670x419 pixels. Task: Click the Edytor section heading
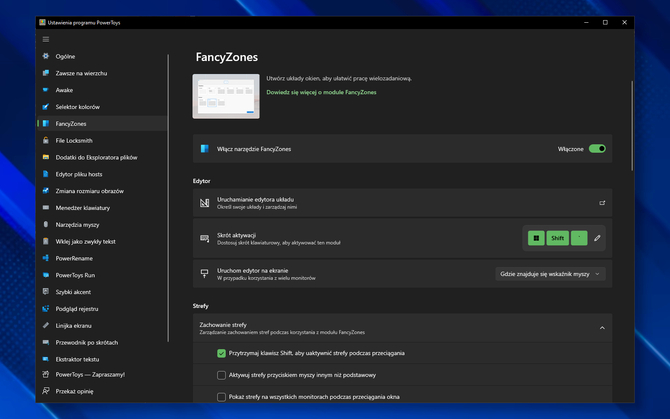tap(201, 181)
